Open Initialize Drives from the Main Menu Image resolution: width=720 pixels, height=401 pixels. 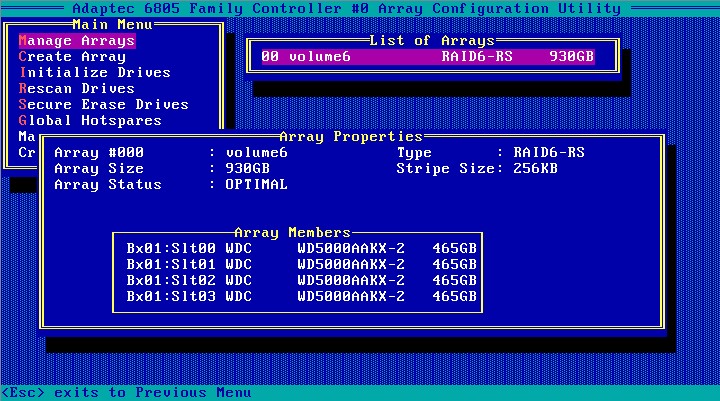point(94,73)
